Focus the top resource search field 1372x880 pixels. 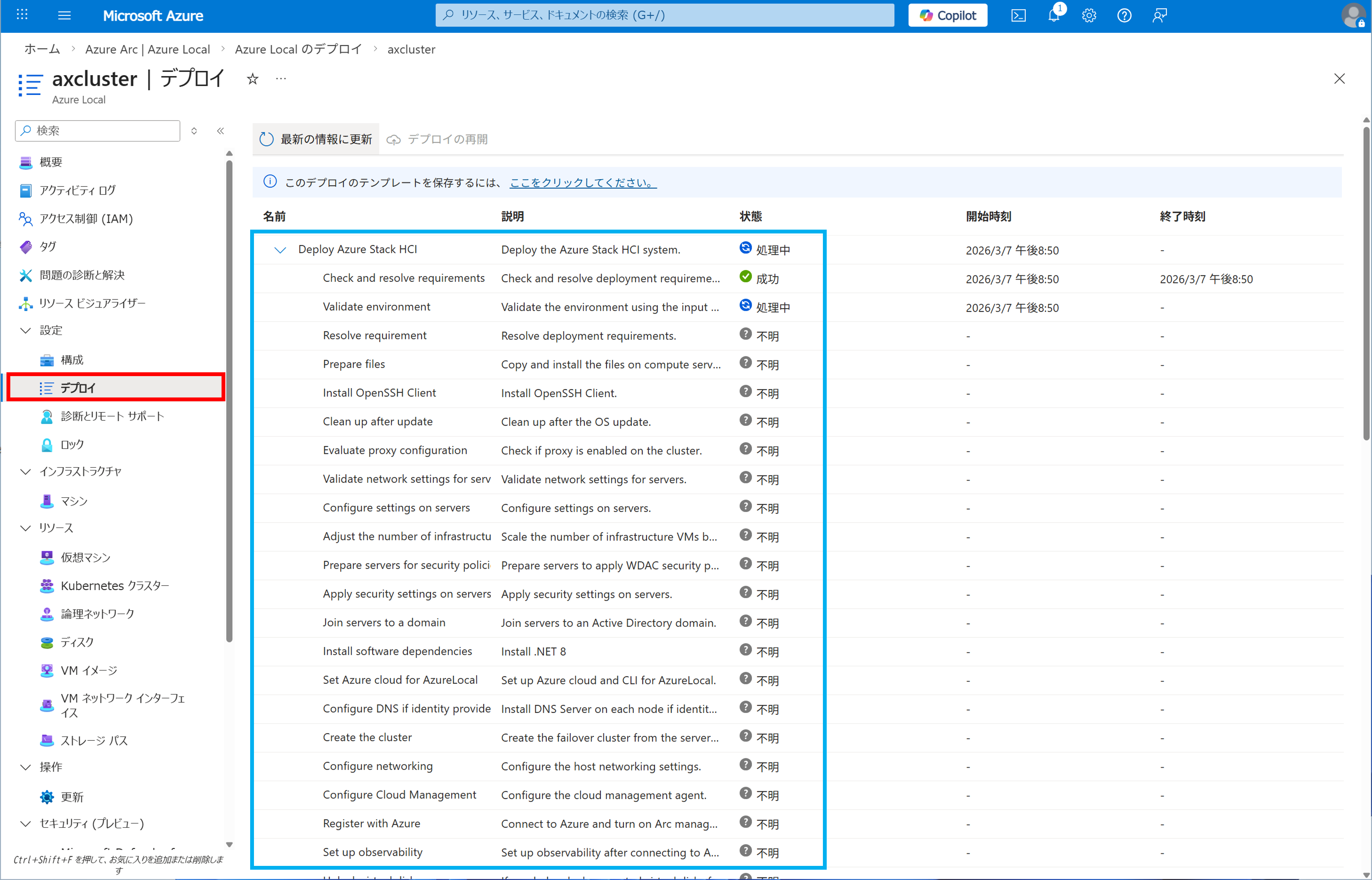[664, 15]
